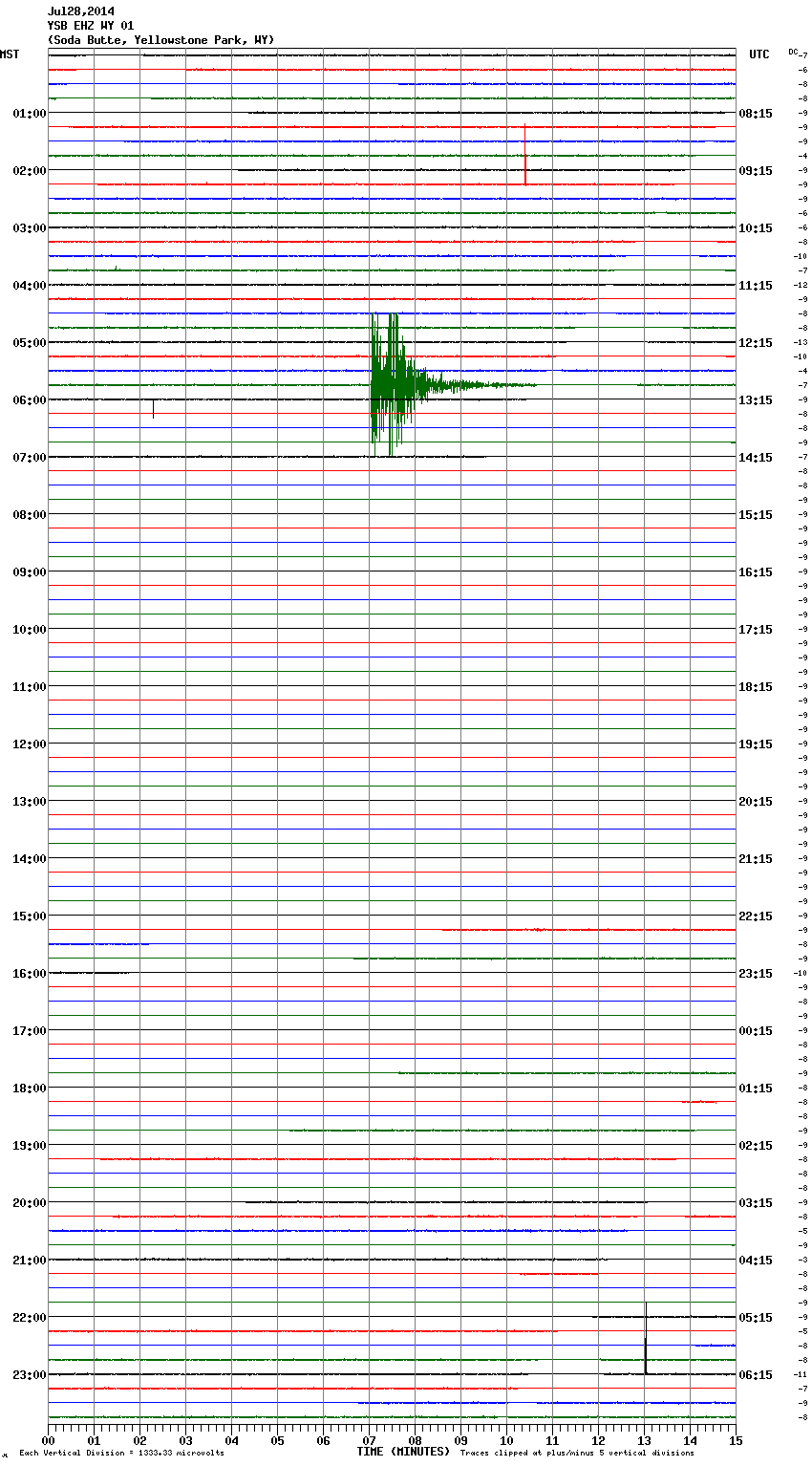
Task: Select the 02:00 MST time label
Action: 30,171
